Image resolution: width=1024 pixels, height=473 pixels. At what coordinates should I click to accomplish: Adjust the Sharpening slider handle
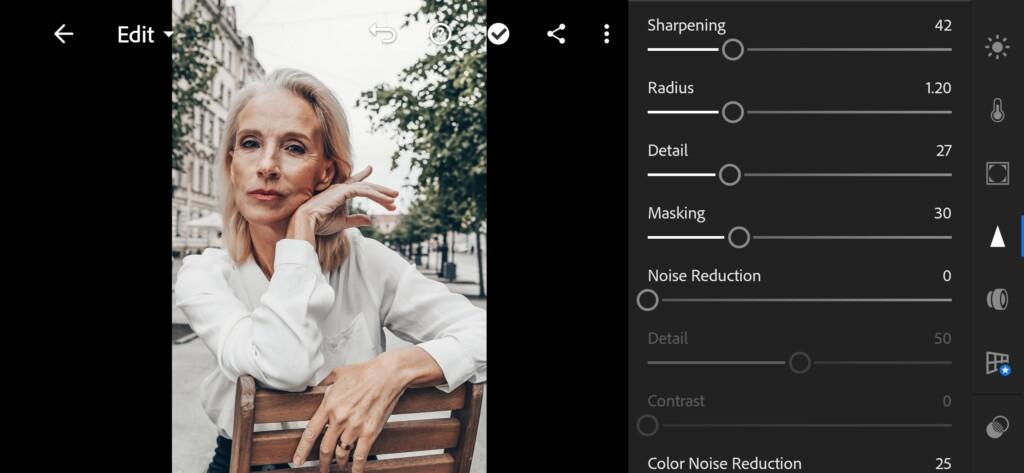coord(733,50)
